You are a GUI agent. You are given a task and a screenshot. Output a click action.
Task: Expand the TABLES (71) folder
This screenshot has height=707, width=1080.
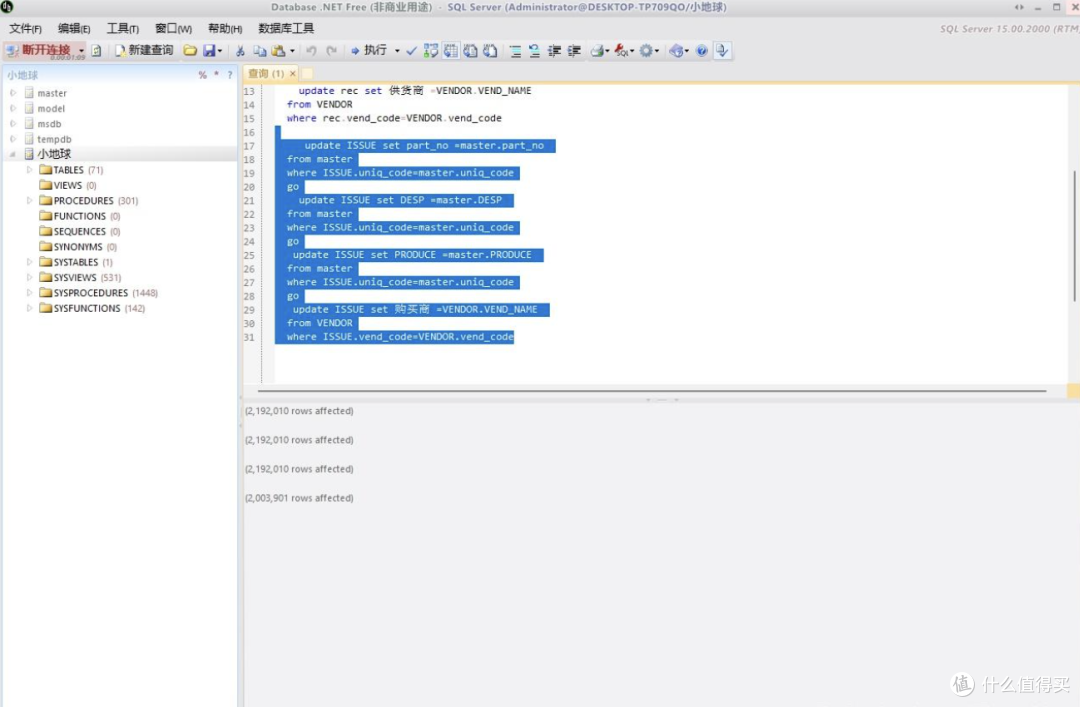tap(30, 170)
